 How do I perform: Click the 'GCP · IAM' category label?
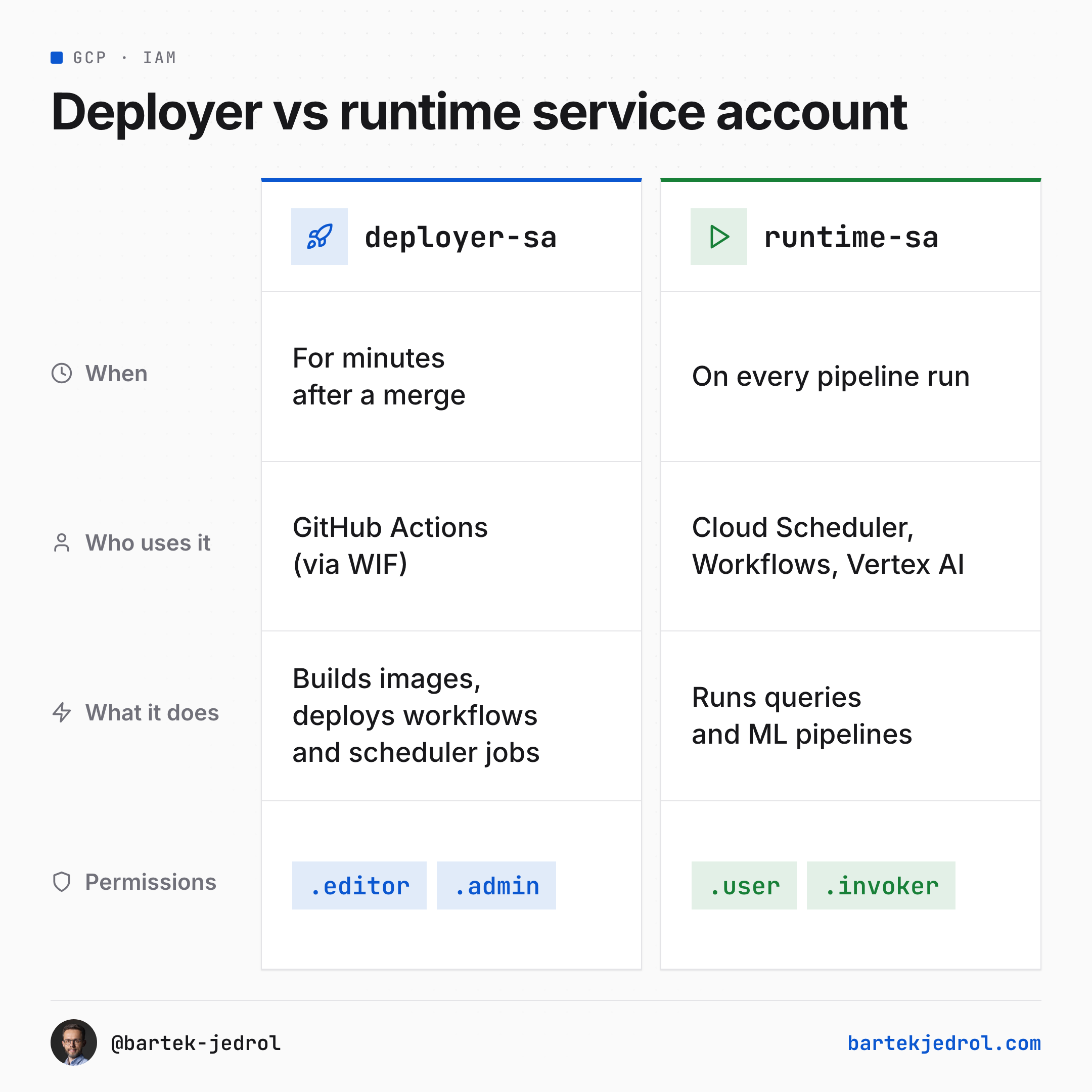point(125,58)
